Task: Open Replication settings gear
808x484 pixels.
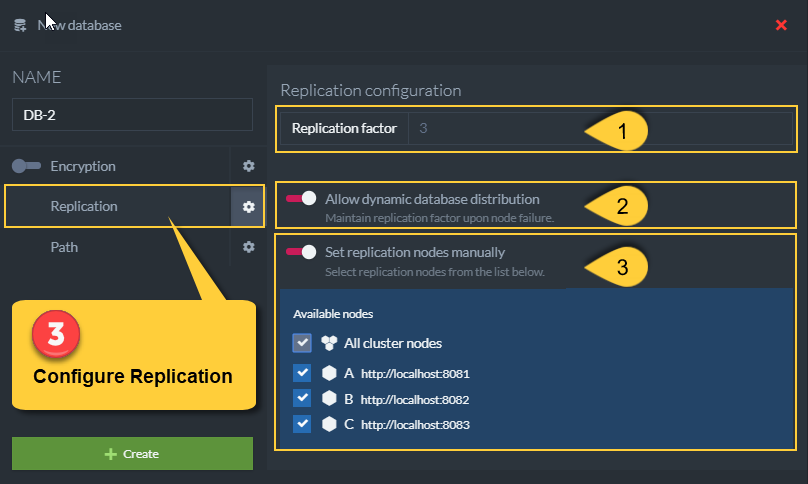Action: [x=248, y=207]
